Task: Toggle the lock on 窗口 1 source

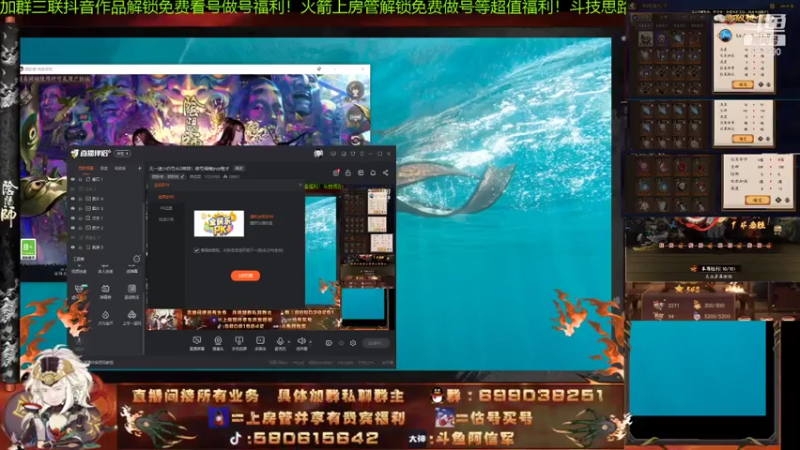Action: [x=80, y=180]
